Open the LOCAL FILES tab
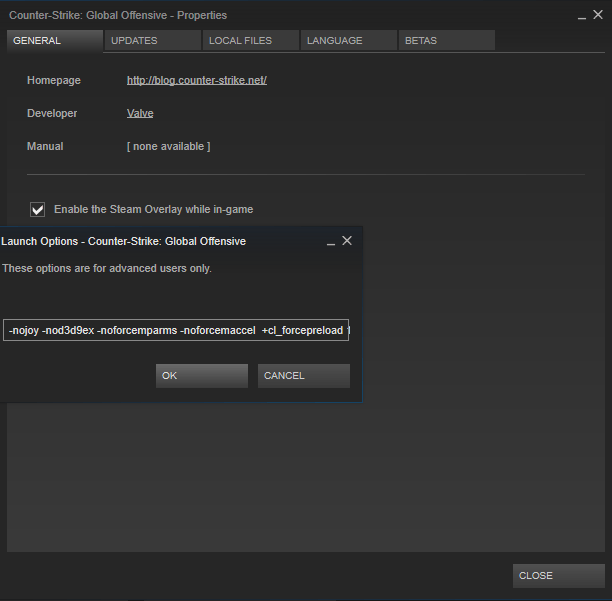Viewport: 612px width, 601px height. click(x=251, y=41)
